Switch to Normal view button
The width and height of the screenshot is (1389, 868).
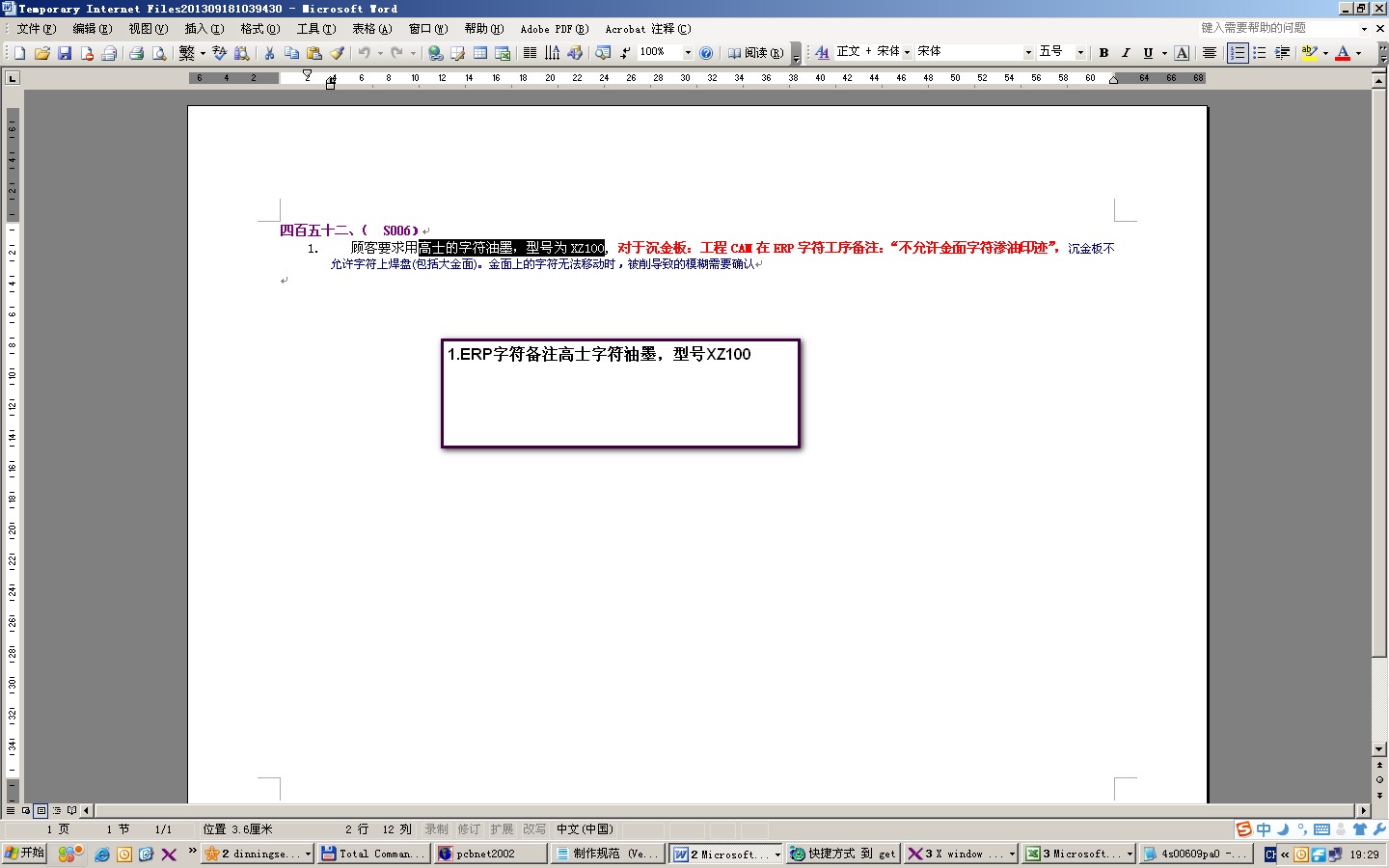11,810
